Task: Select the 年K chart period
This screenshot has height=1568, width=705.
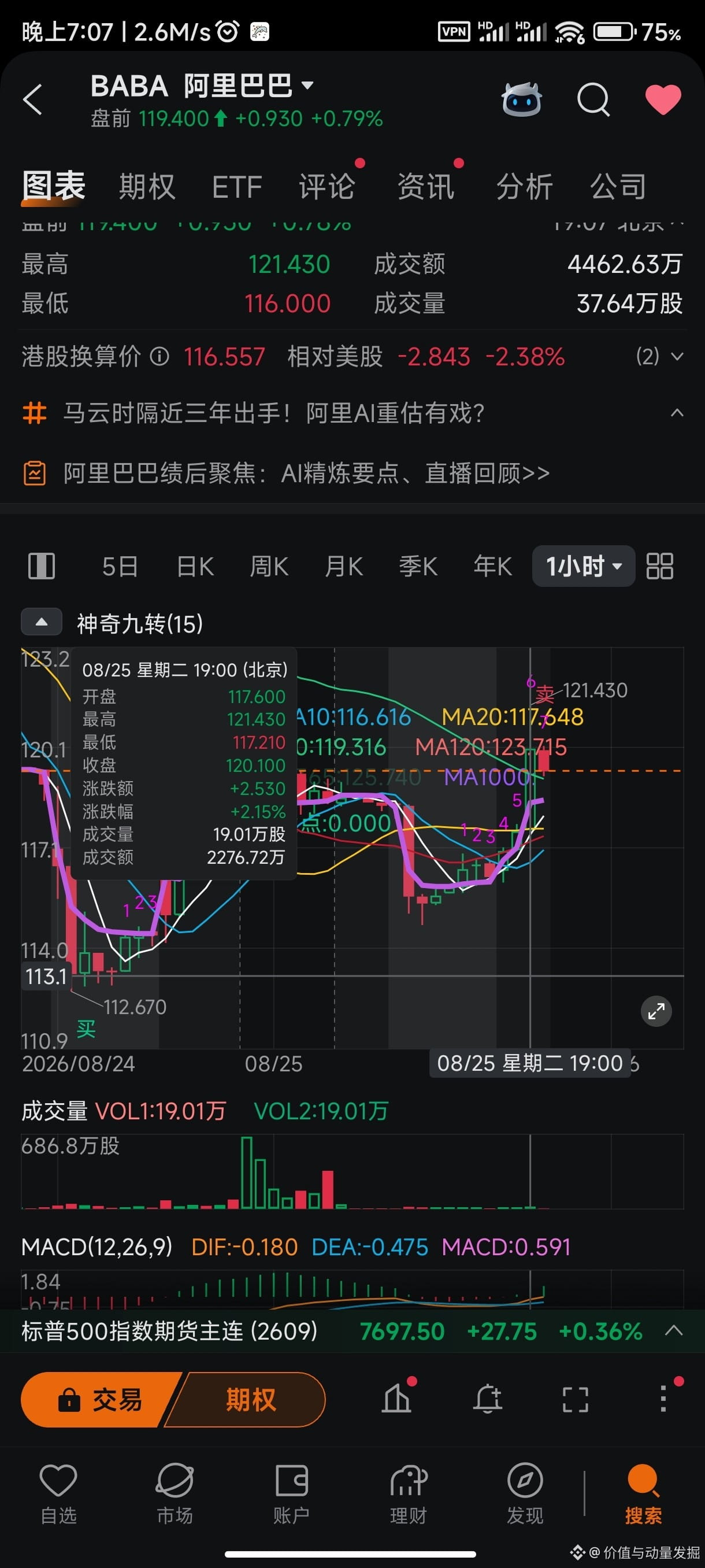Action: point(493,567)
